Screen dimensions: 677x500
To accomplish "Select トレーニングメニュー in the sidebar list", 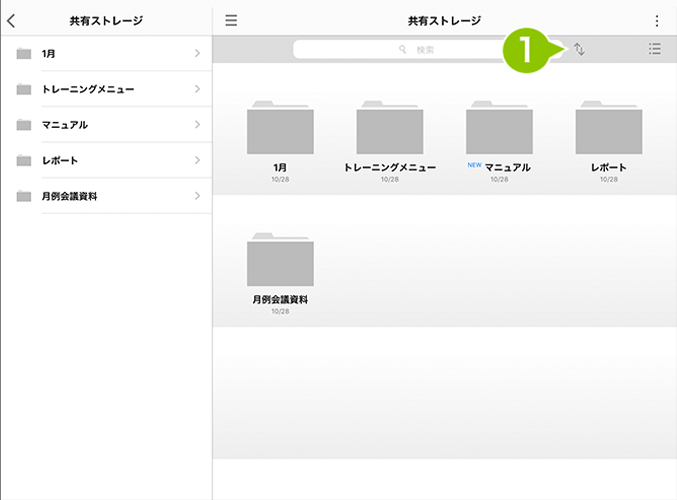I will click(x=106, y=89).
